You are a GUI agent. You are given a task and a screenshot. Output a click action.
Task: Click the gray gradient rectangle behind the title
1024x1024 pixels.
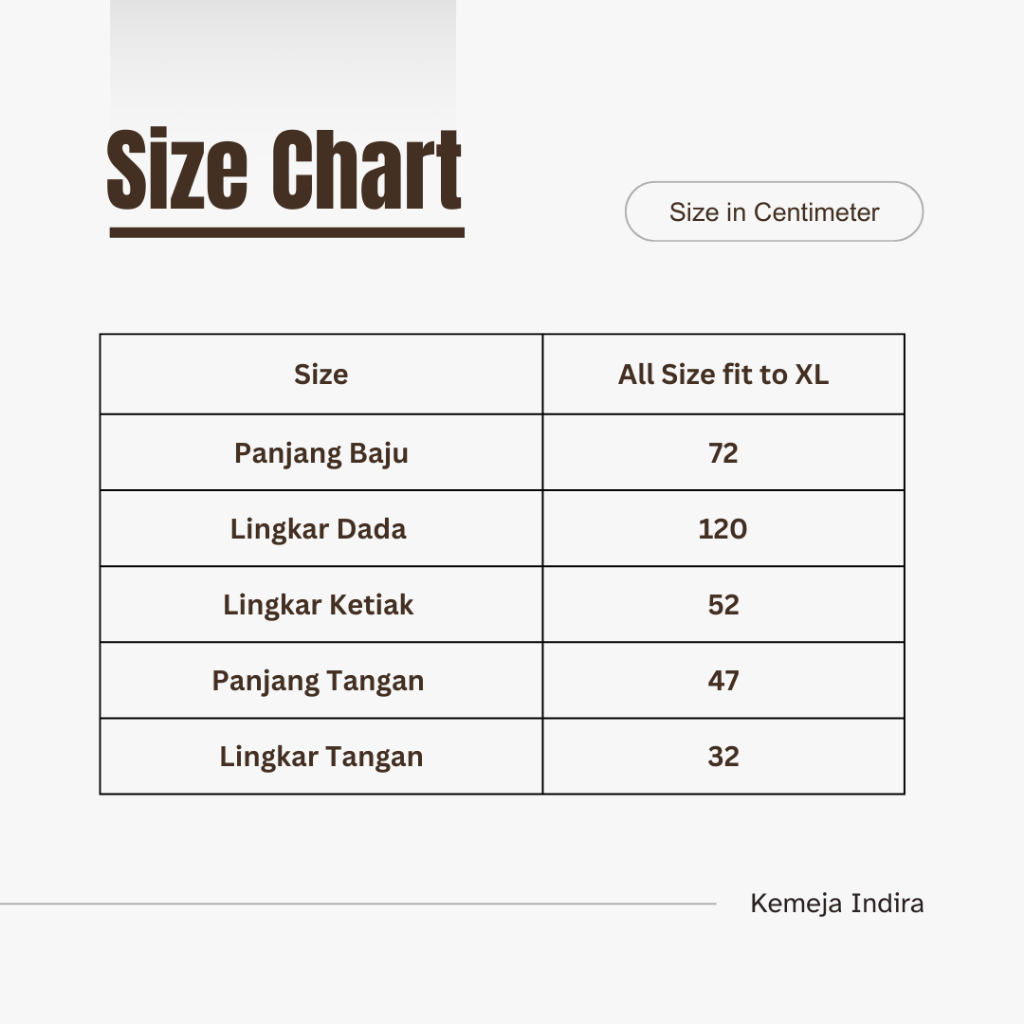point(283,60)
